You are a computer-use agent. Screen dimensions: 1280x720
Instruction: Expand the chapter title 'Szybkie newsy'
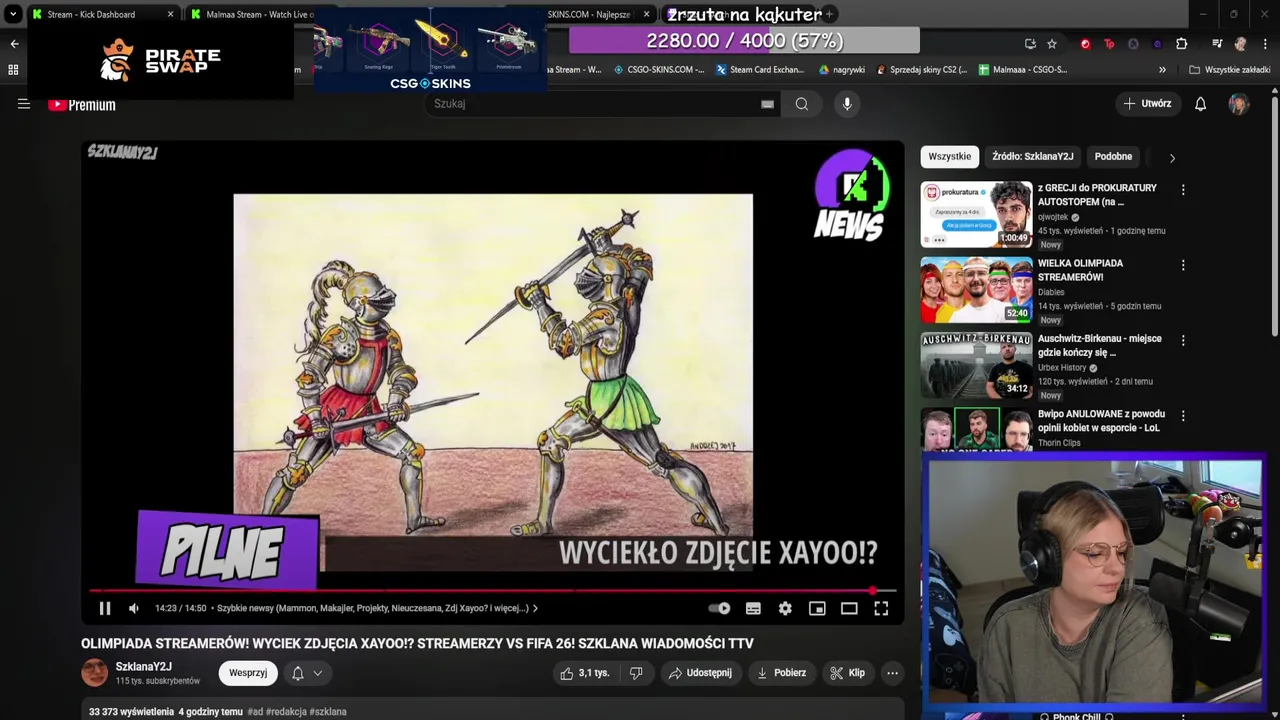click(x=378, y=608)
